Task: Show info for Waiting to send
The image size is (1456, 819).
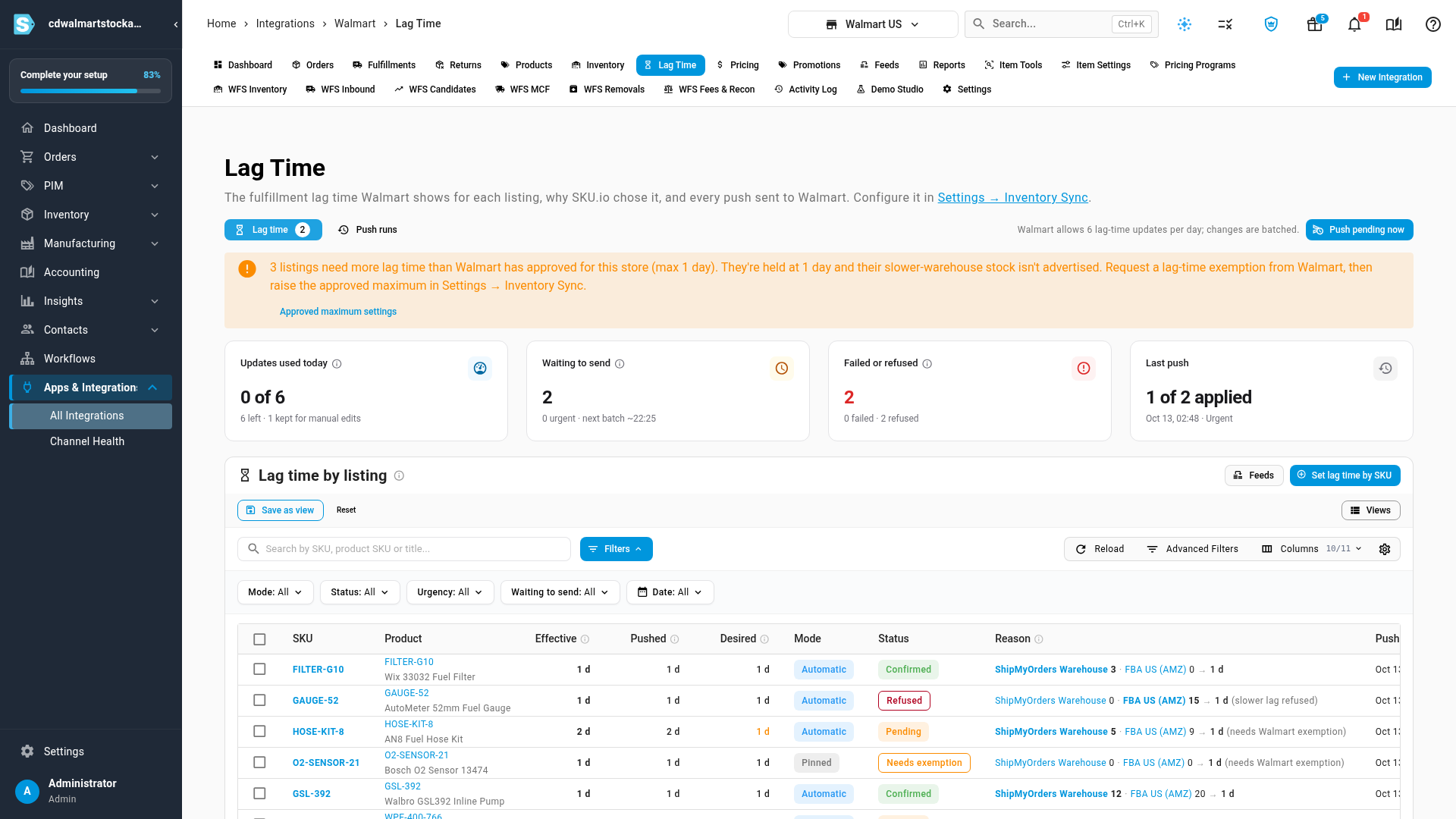Action: (620, 364)
